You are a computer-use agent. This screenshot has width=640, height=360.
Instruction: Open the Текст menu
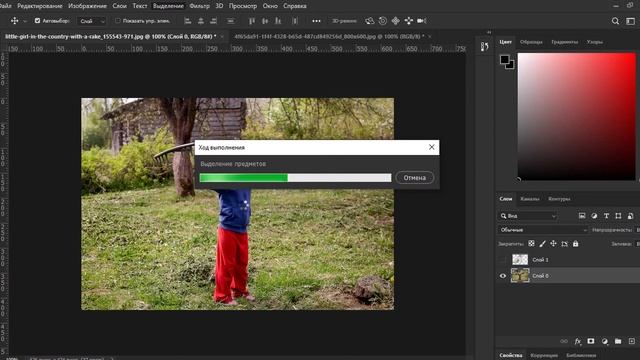coord(140,6)
